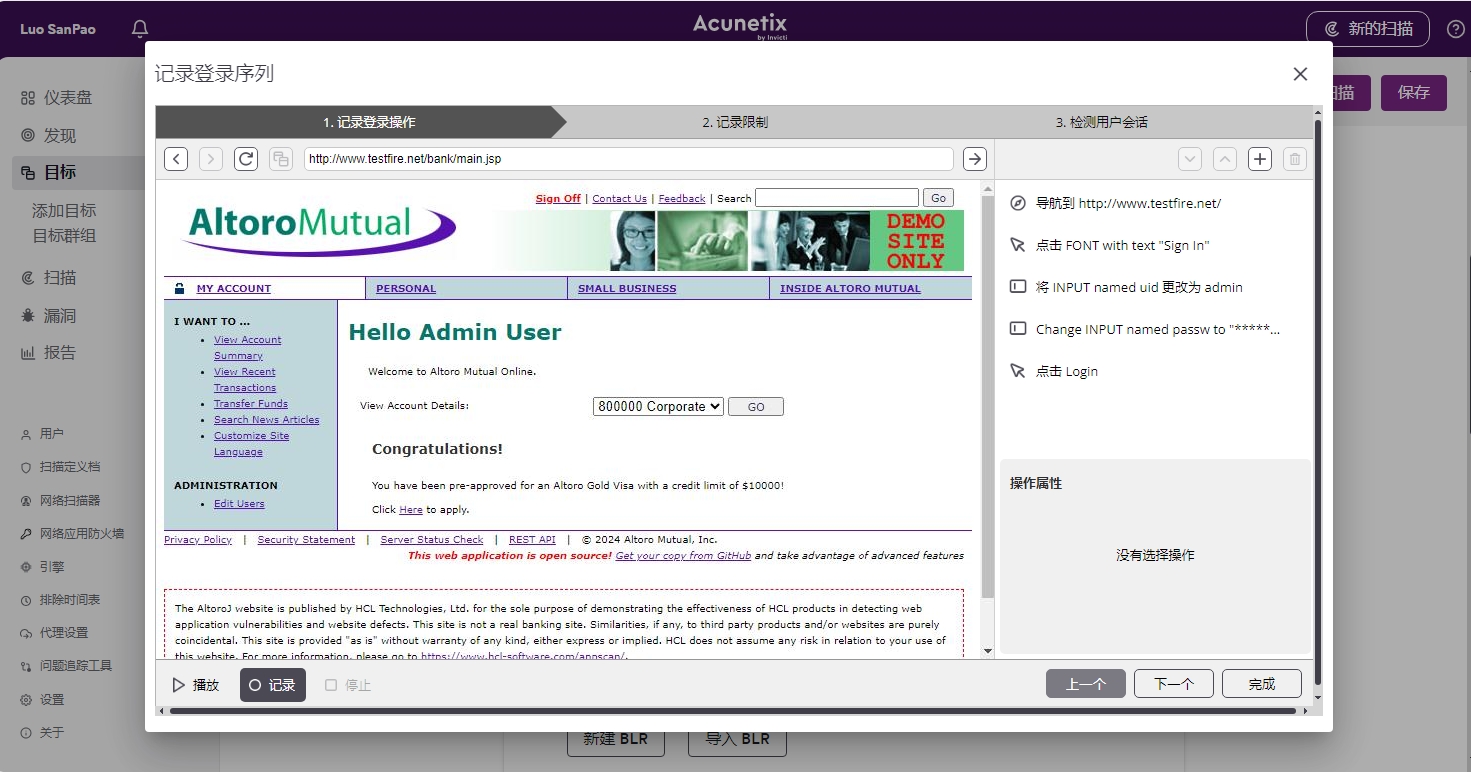1471x772 pixels.
Task: Click the 保存 save button
Action: (x=1414, y=93)
